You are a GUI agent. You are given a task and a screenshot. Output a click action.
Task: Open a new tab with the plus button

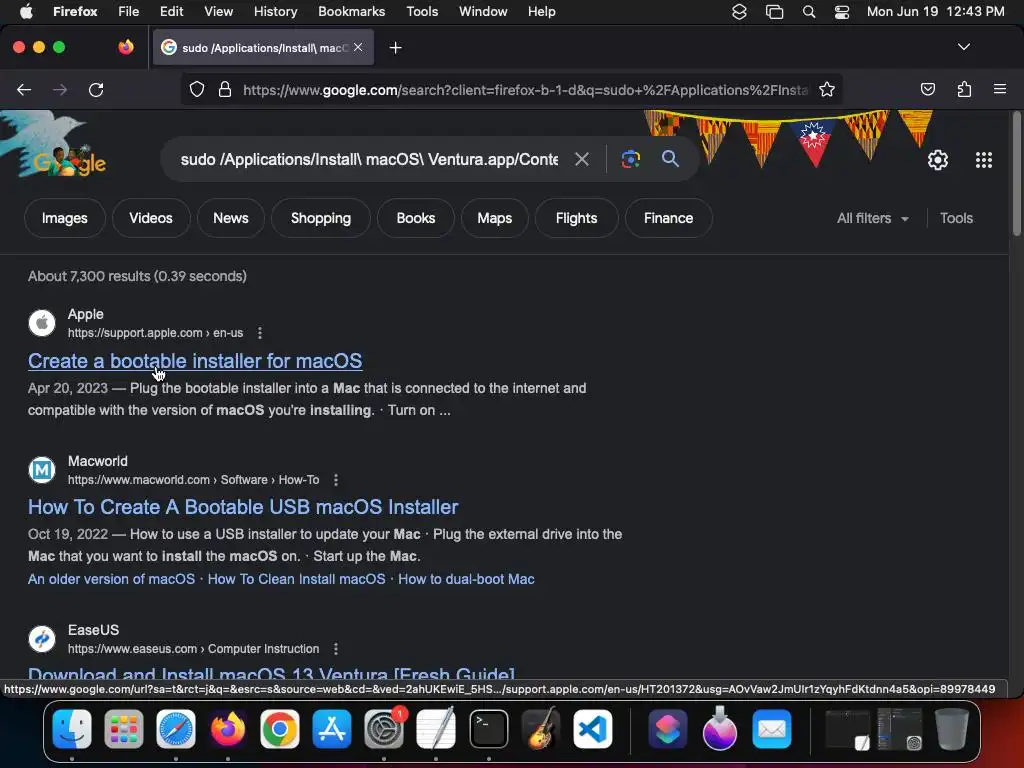coord(395,48)
